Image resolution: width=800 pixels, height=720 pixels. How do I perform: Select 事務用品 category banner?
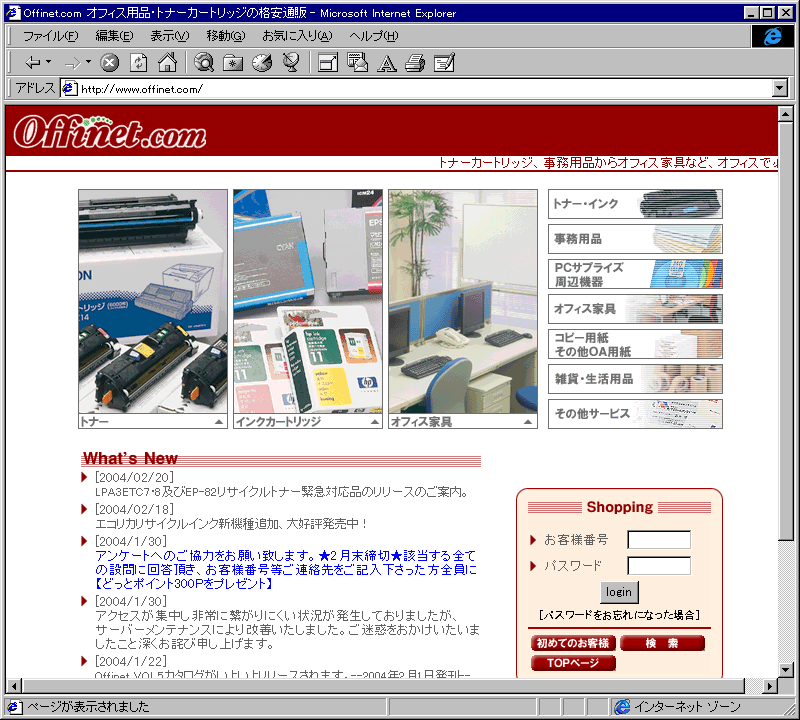(635, 239)
